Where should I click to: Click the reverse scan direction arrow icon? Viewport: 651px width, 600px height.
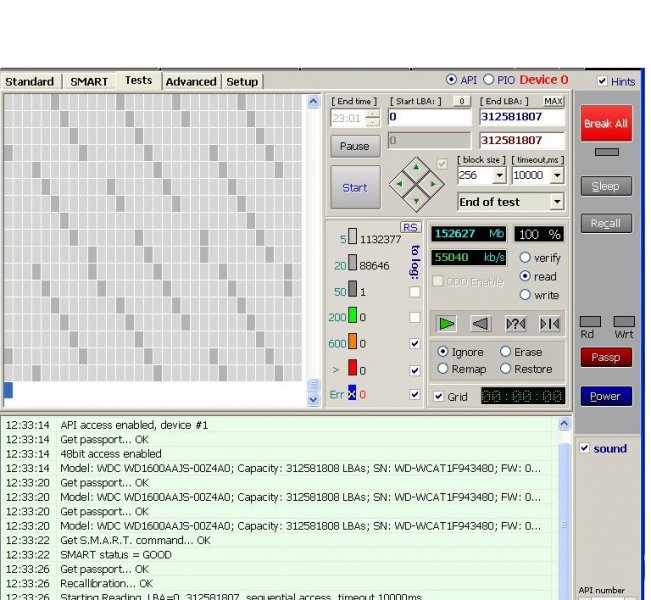(481, 323)
